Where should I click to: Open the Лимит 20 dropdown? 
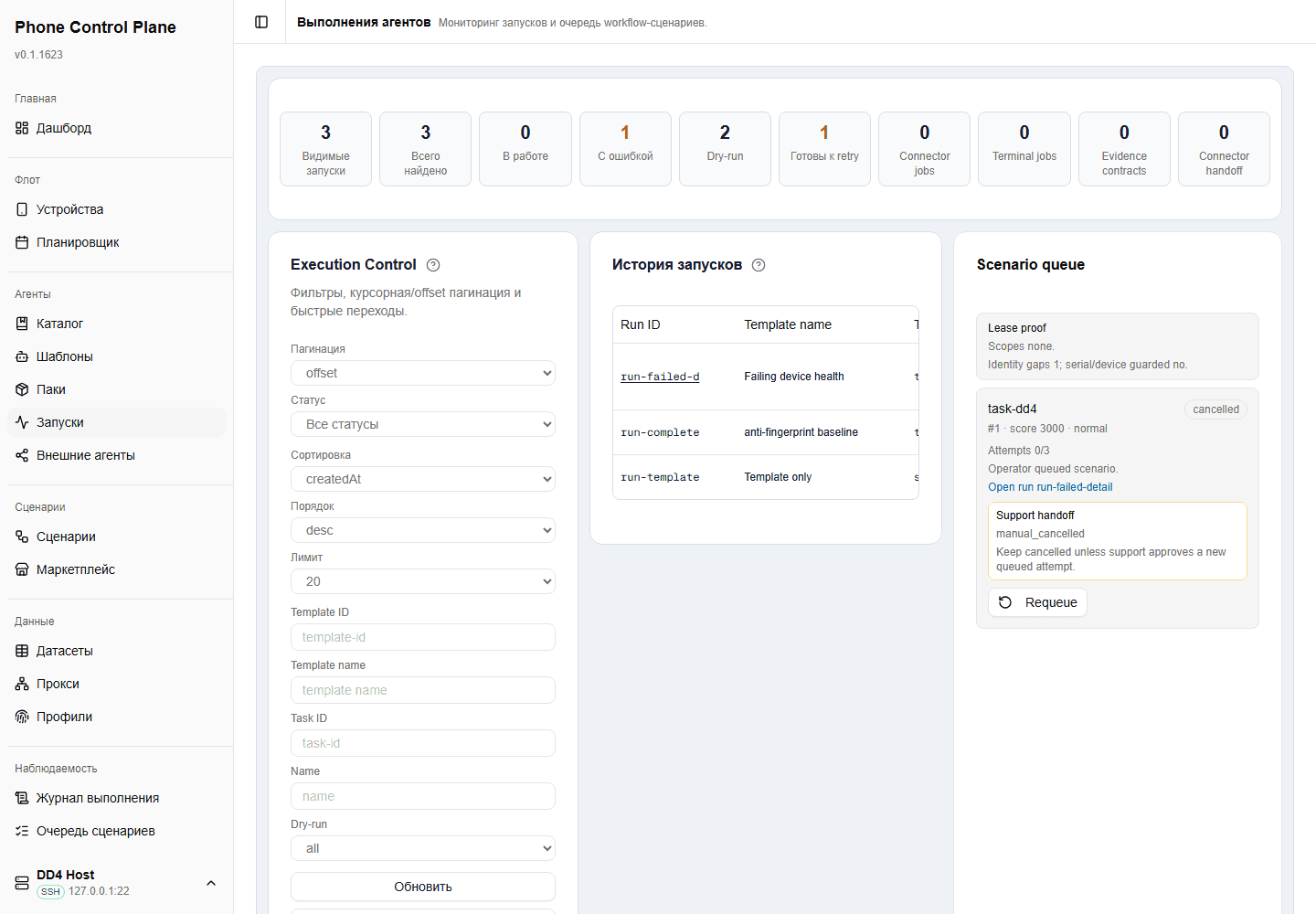423,581
